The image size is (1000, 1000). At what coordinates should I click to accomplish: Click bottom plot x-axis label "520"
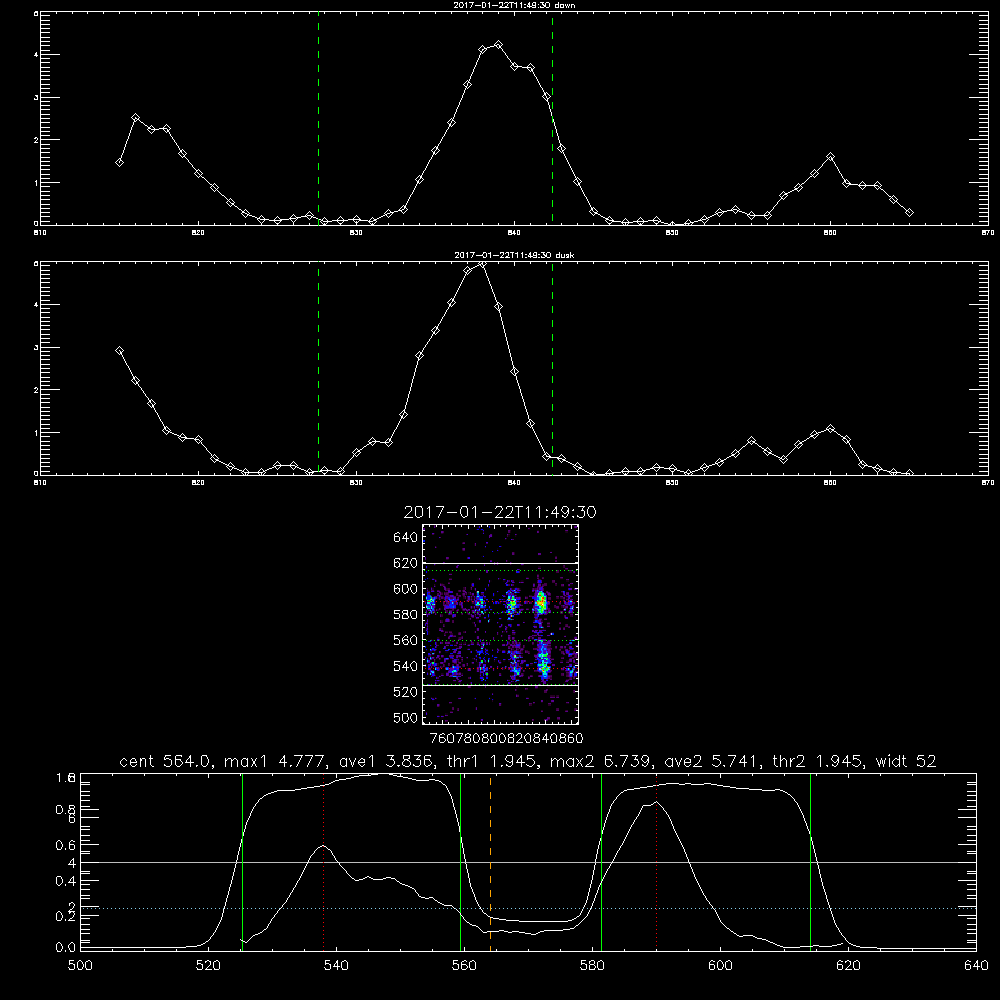(208, 966)
